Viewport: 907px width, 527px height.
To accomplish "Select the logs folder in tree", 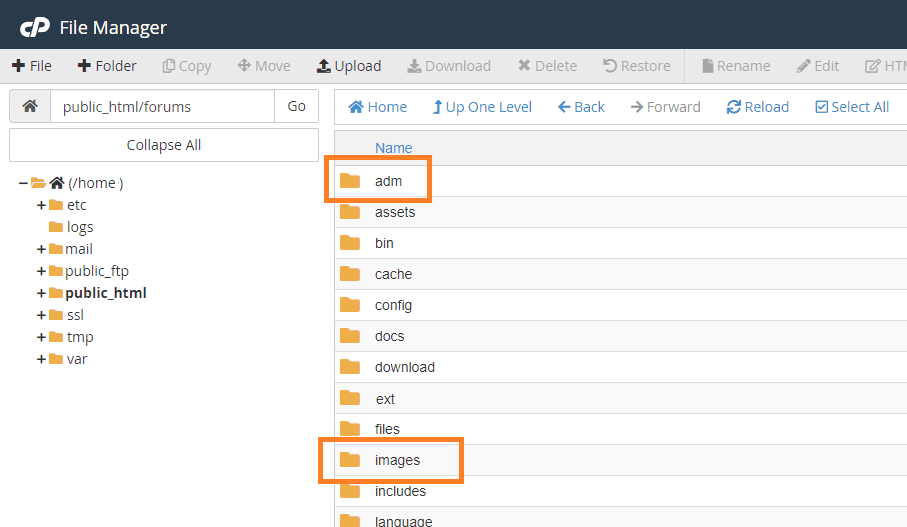I will point(79,227).
